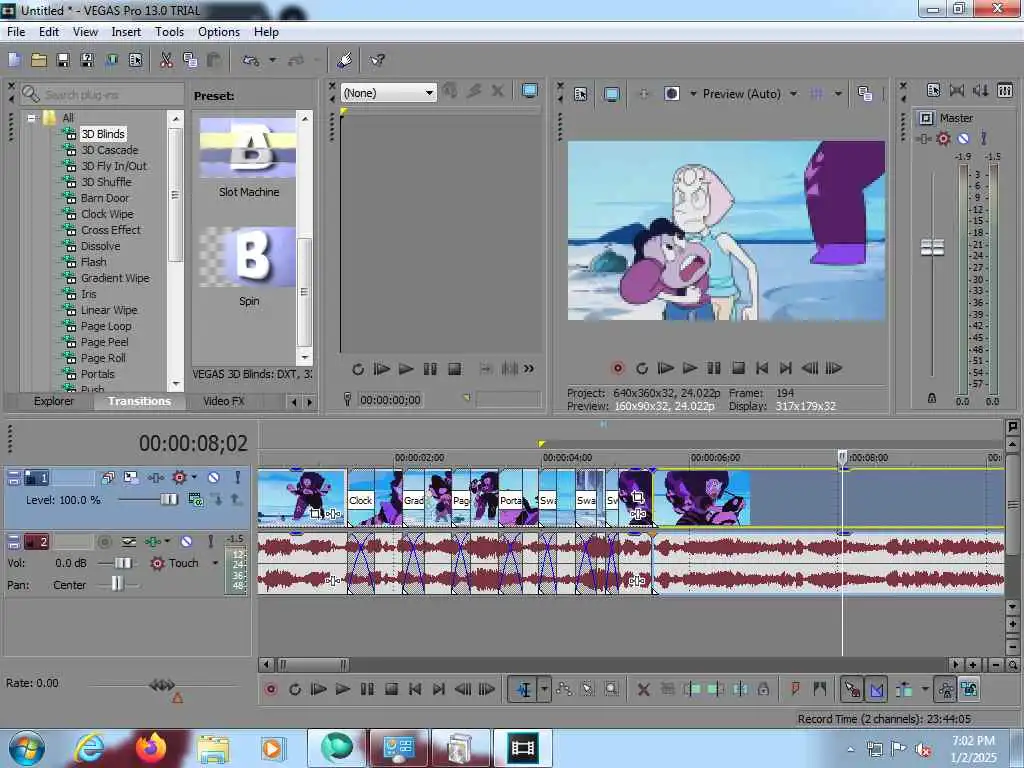Open the Options menu
1024x768 pixels.
click(x=219, y=31)
